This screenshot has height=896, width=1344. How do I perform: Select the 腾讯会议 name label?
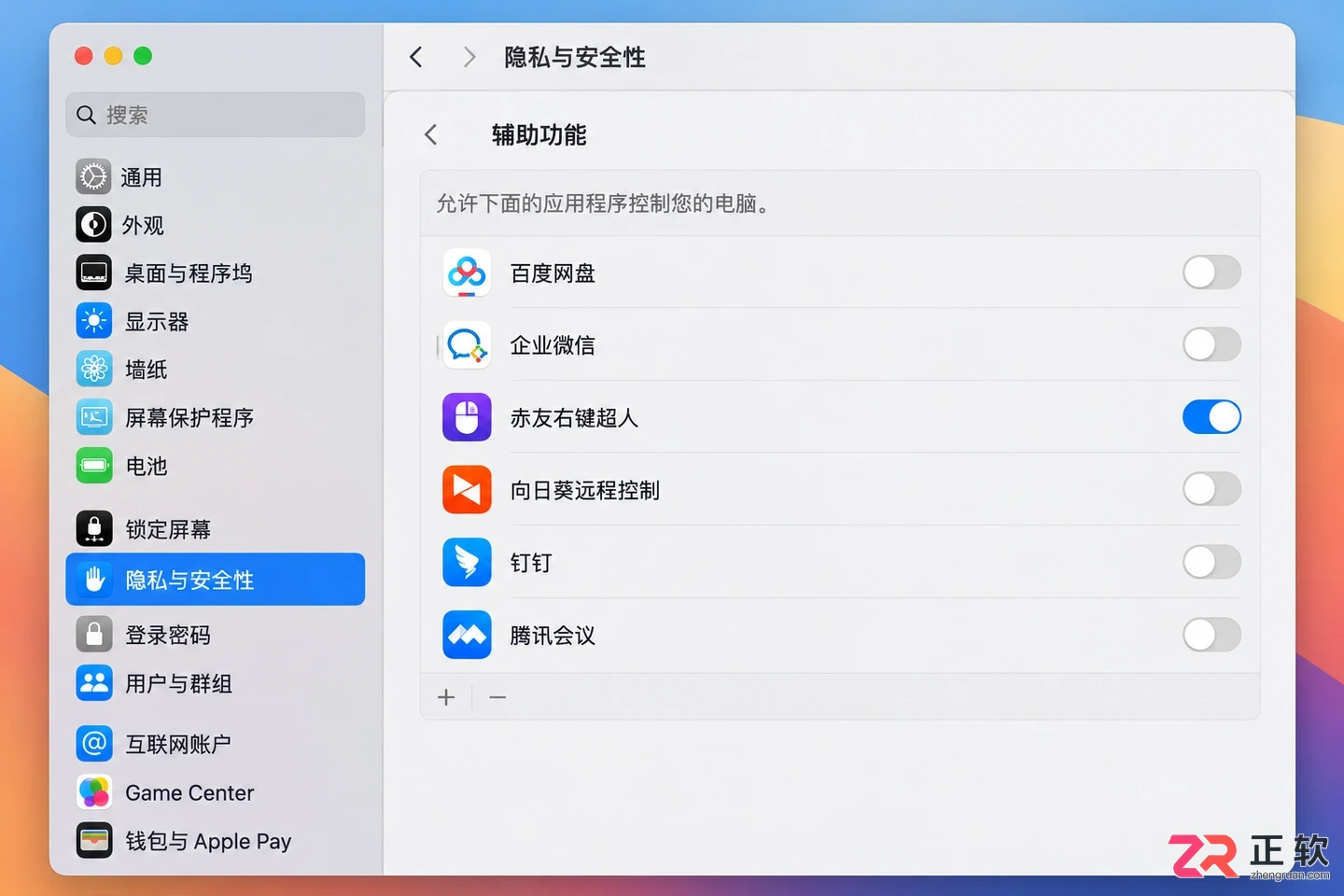553,636
